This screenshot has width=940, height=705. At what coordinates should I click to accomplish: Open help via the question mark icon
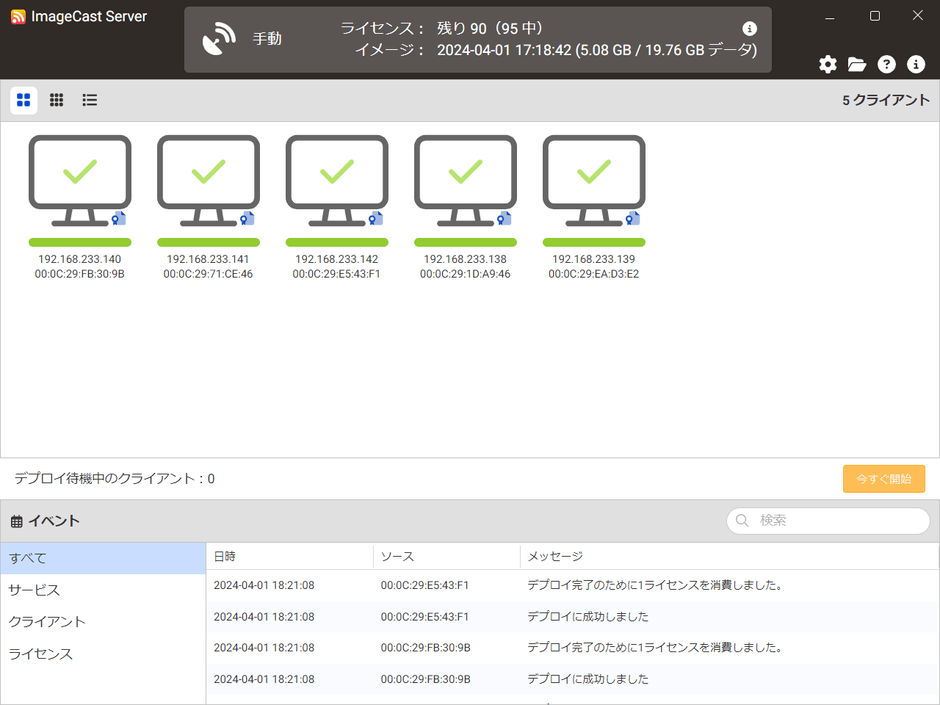886,64
